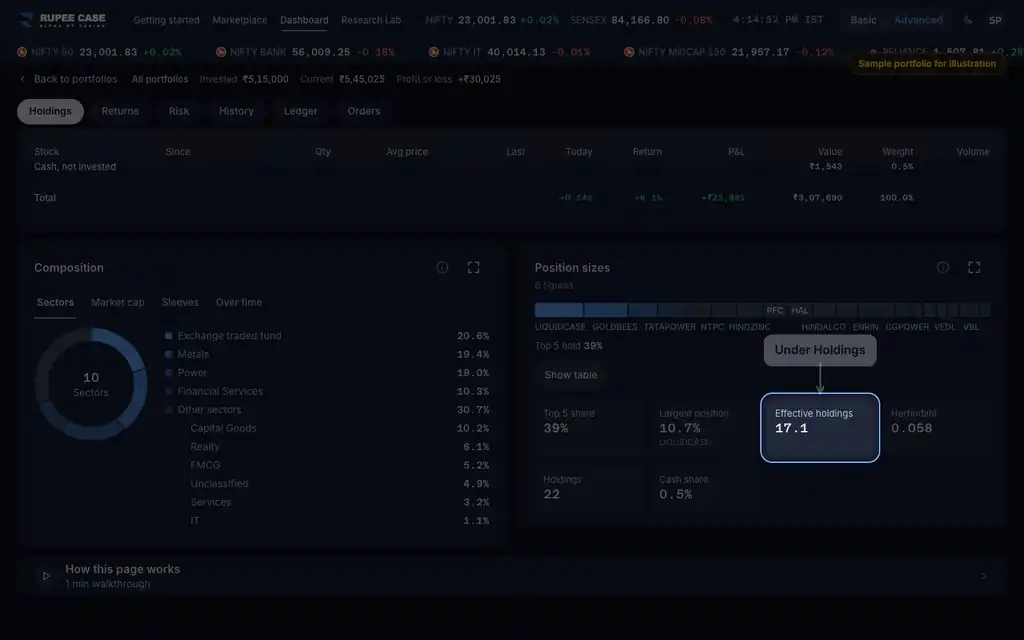The width and height of the screenshot is (1024, 640).
Task: Switch composition to Over time
Action: click(239, 302)
